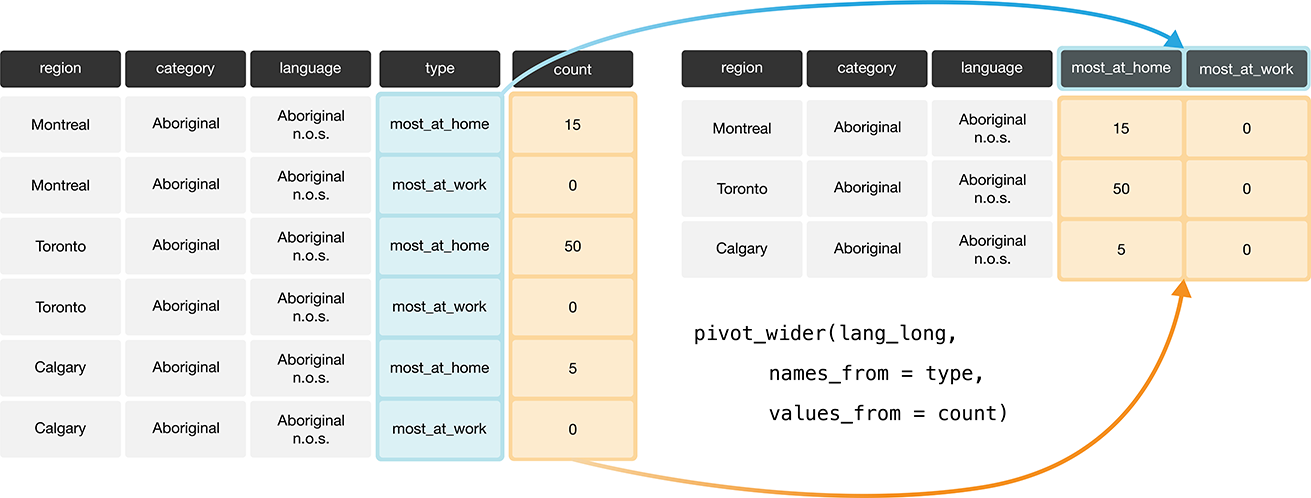
Task: Click the right table's 'category' header
Action: [x=866, y=68]
